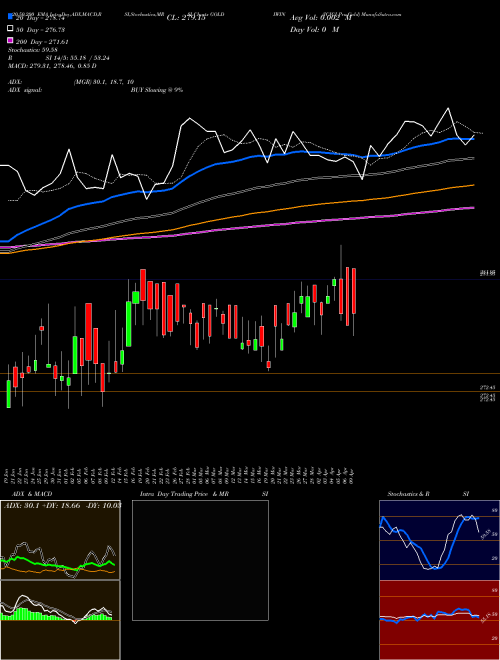Click the 'Day Vol: 0 M' text

(314, 29)
